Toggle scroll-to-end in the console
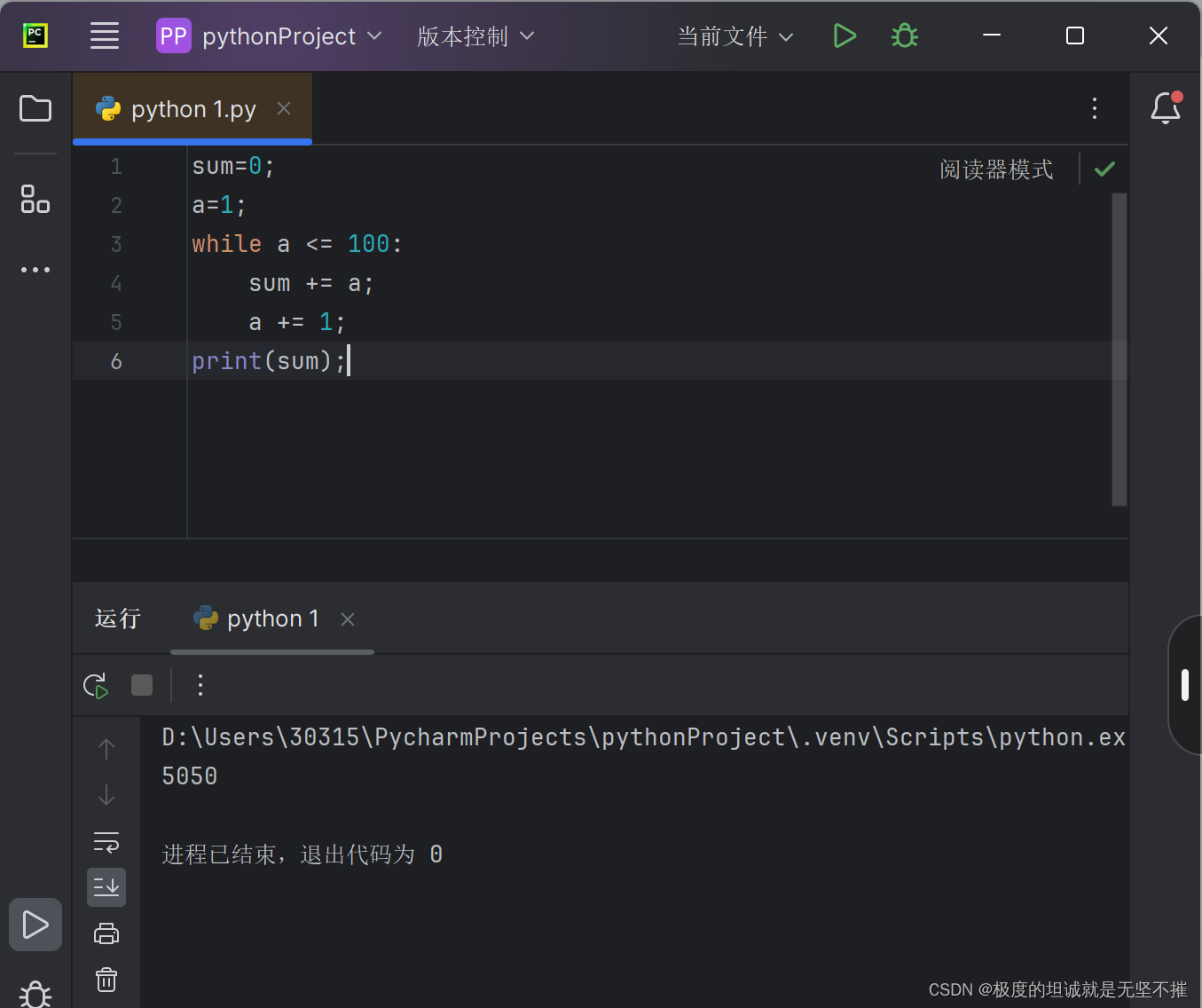This screenshot has width=1202, height=1008. [106, 886]
